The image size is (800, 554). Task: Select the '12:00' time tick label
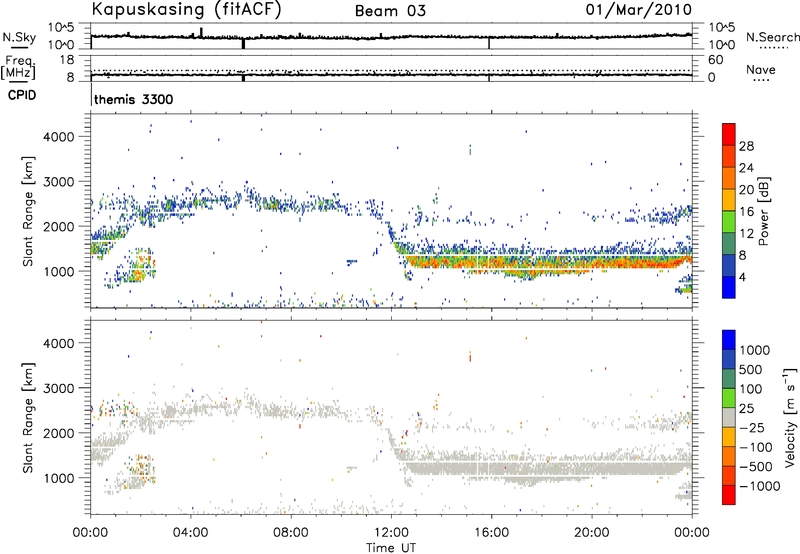click(x=391, y=533)
